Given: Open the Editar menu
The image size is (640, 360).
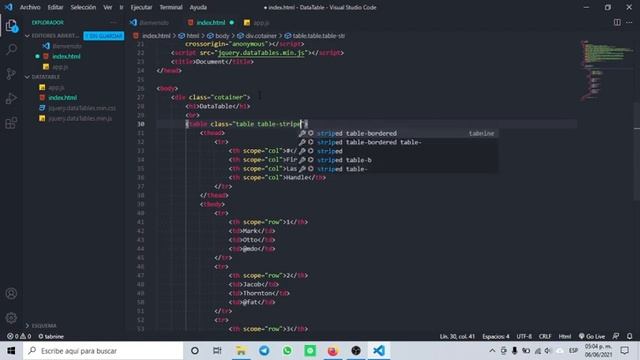Looking at the screenshot, I should [55, 7].
